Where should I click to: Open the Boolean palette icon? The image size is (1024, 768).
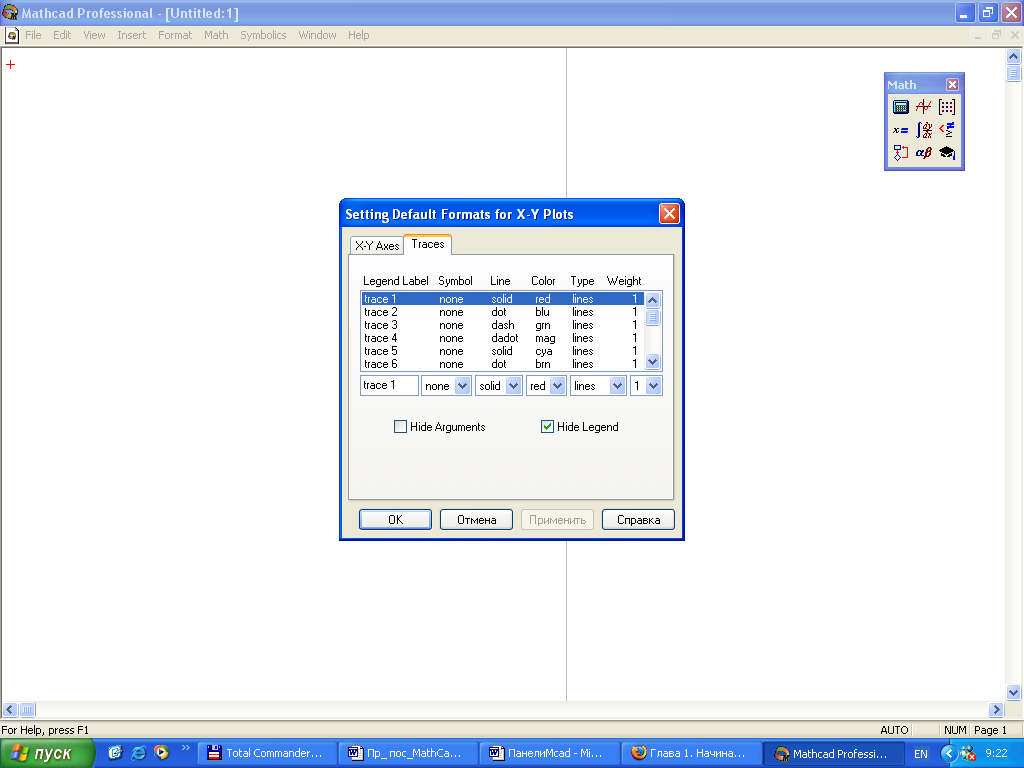(x=947, y=130)
